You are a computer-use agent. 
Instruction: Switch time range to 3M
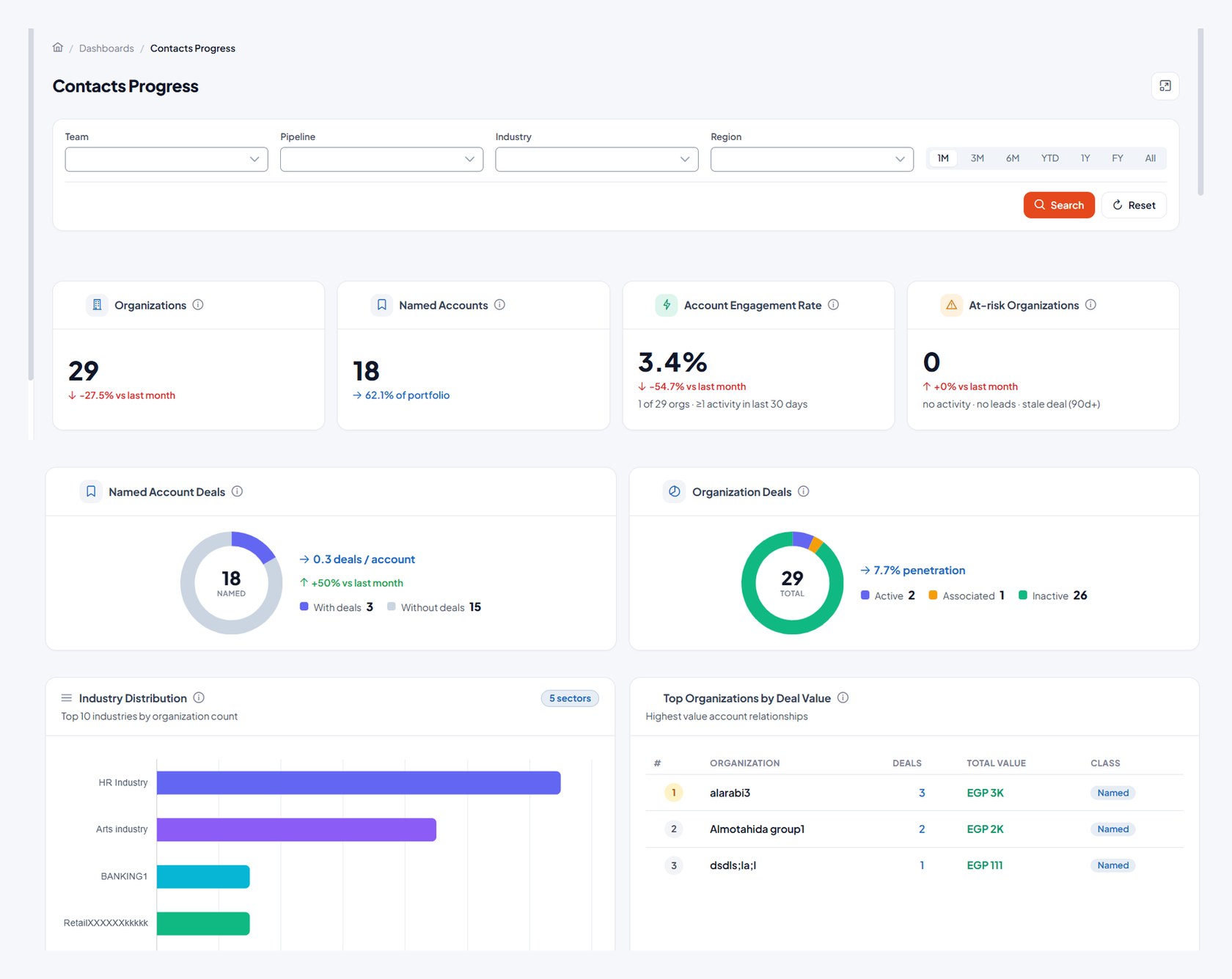(x=978, y=158)
